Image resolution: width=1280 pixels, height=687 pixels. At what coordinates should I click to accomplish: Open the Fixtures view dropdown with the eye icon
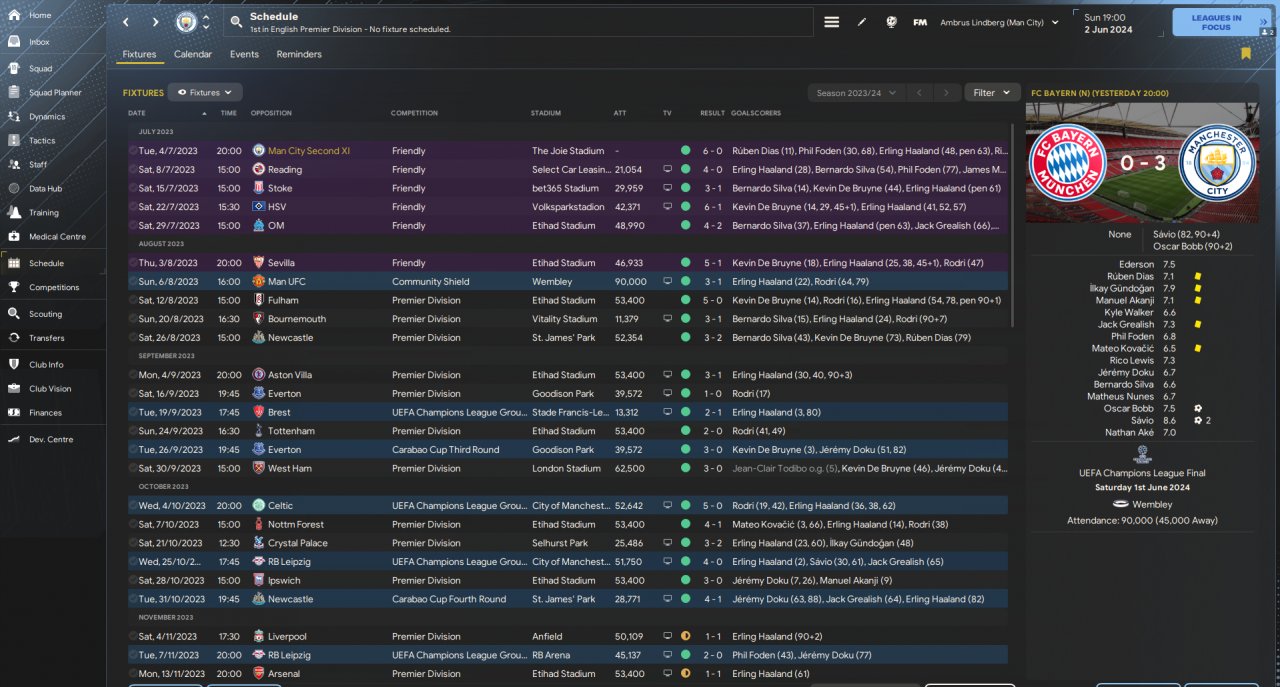(205, 93)
